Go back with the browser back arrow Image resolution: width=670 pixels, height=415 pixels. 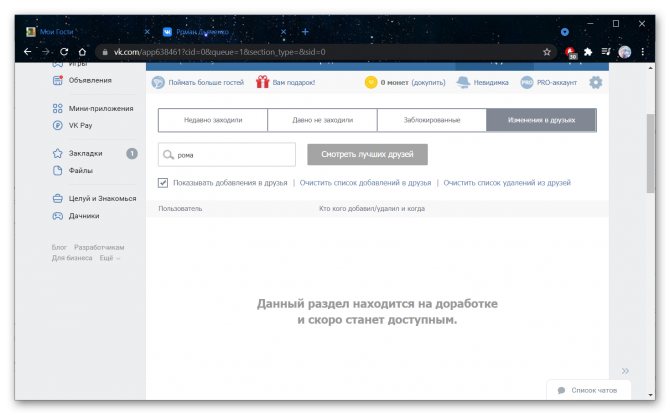[28, 52]
